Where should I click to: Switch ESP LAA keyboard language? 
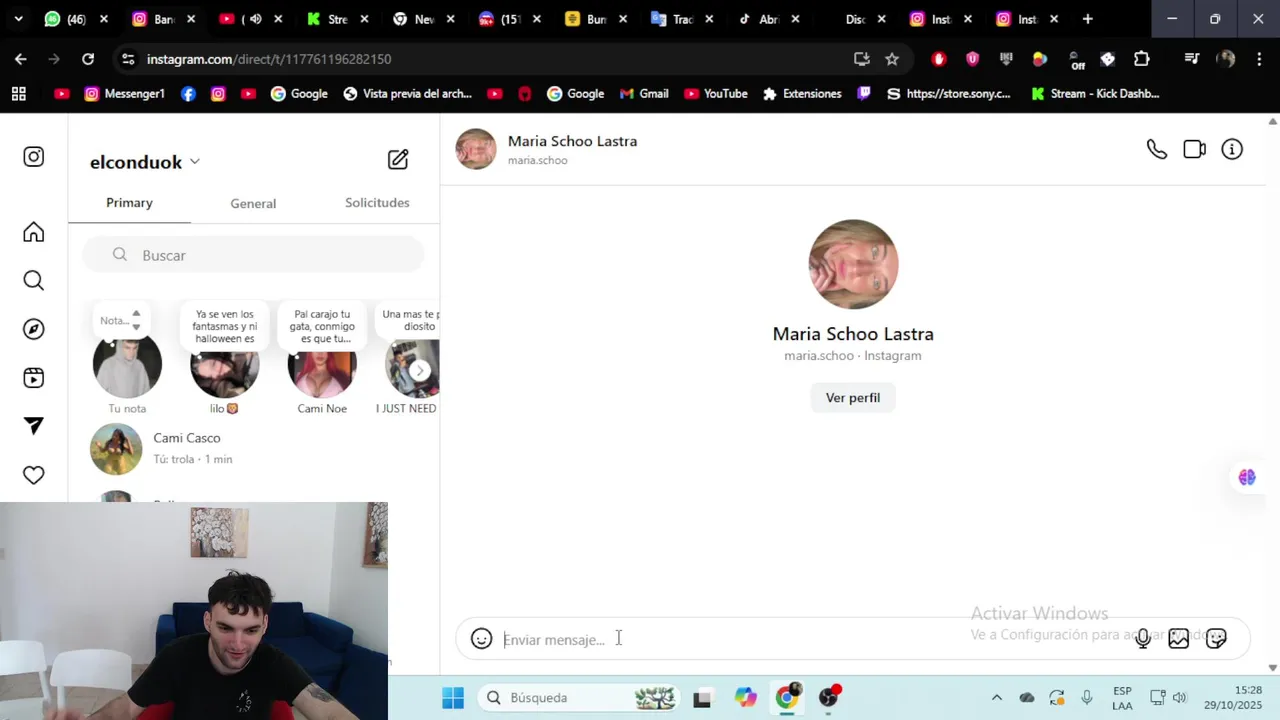(1122, 698)
